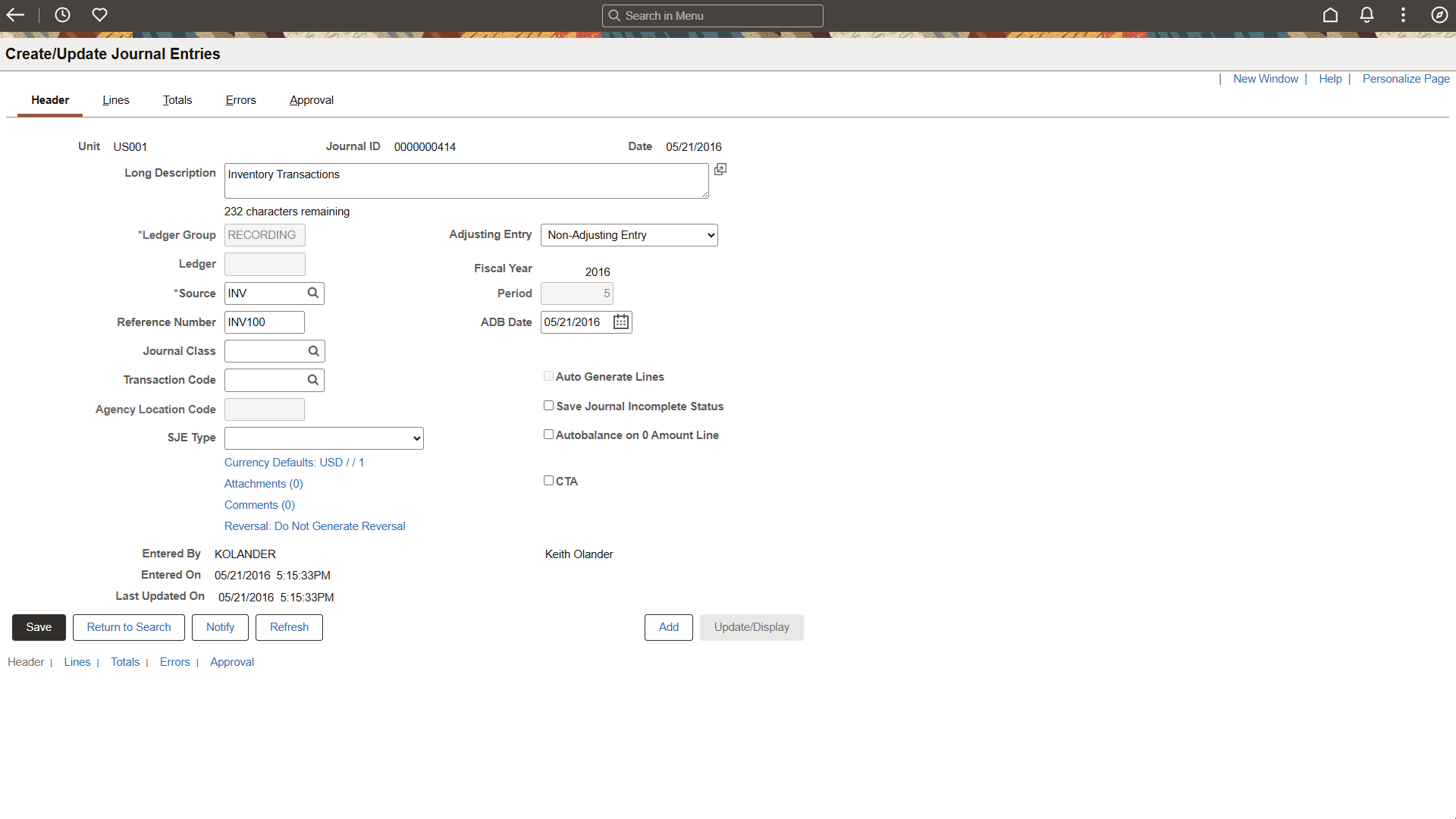Screen dimensions: 1456x819
Task: Click the favorites heart icon
Action: tap(99, 15)
